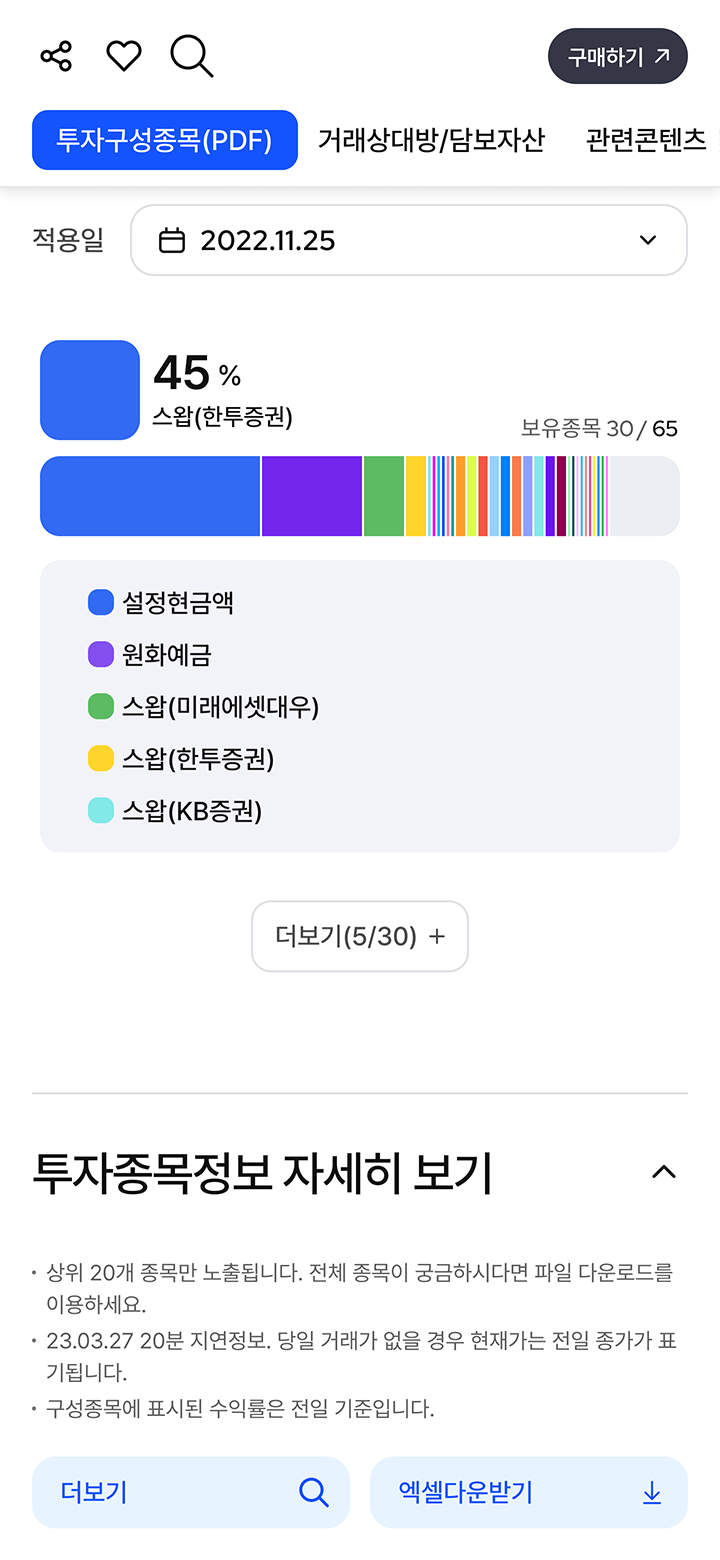Viewport: 720px width, 1560px height.
Task: Select the purple segment in holdings bar
Action: (311, 496)
